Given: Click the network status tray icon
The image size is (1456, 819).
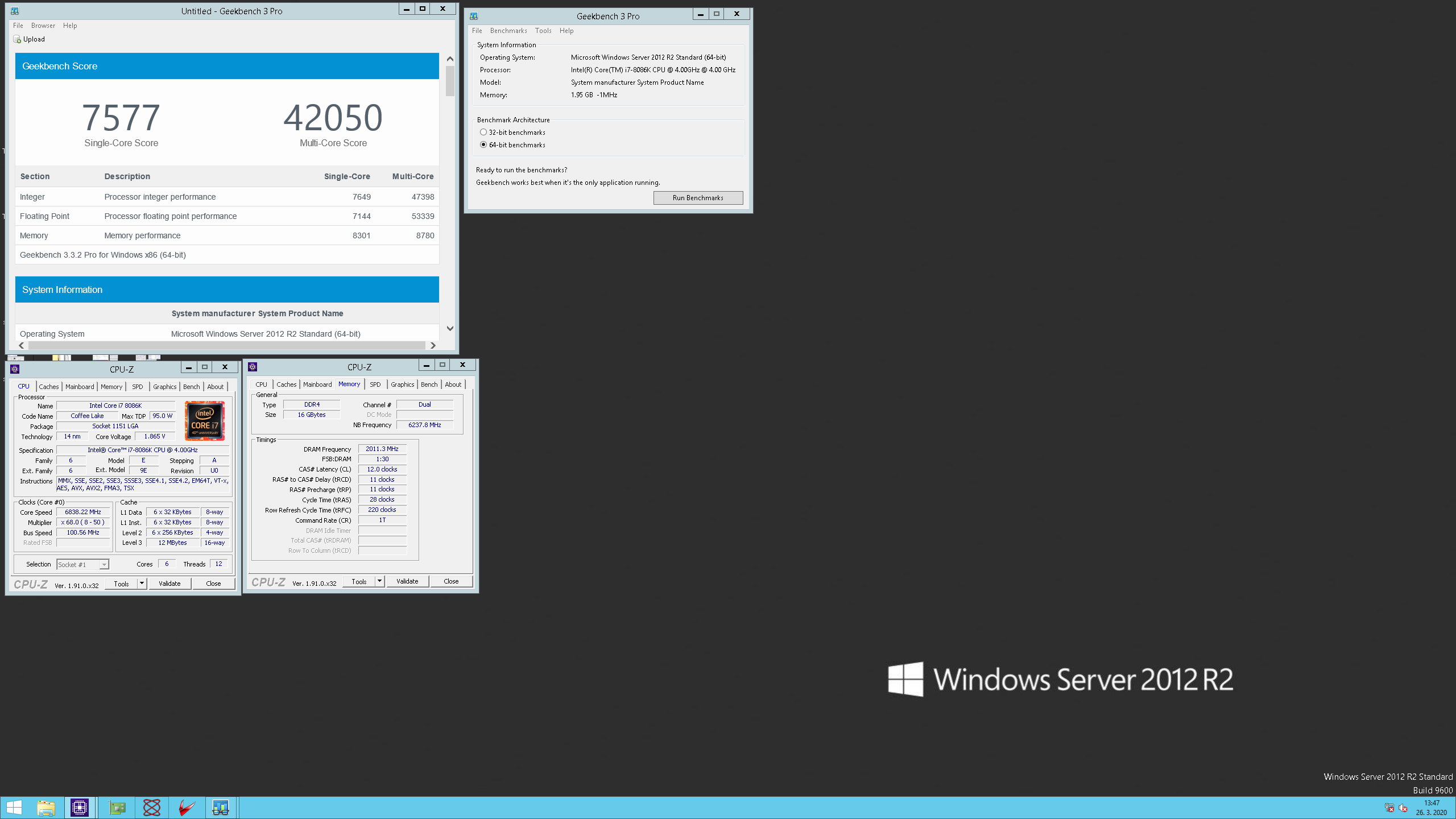Looking at the screenshot, I should [x=1389, y=808].
